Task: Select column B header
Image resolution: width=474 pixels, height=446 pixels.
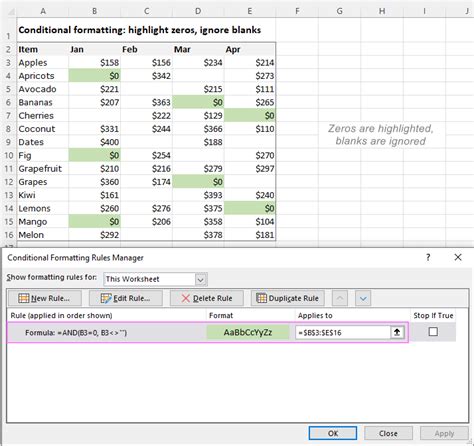Action: (95, 11)
